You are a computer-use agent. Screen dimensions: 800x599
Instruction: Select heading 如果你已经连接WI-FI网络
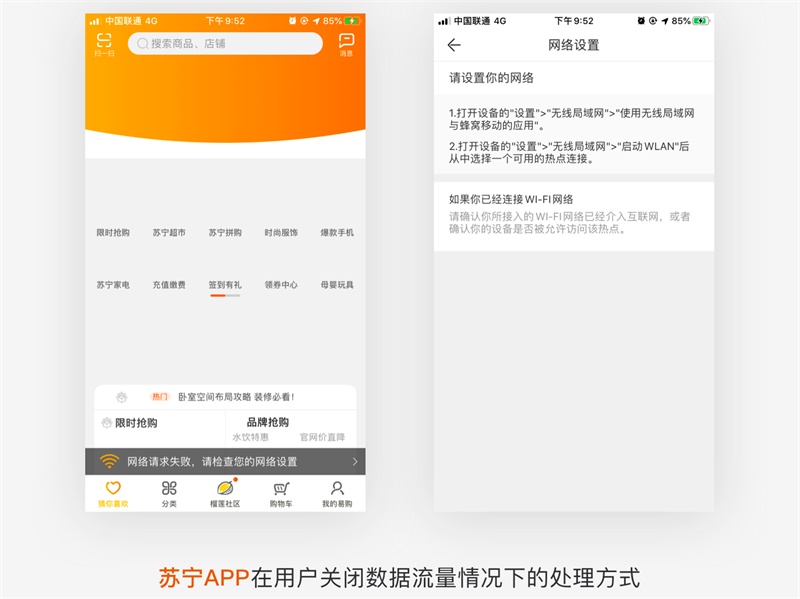click(x=511, y=199)
